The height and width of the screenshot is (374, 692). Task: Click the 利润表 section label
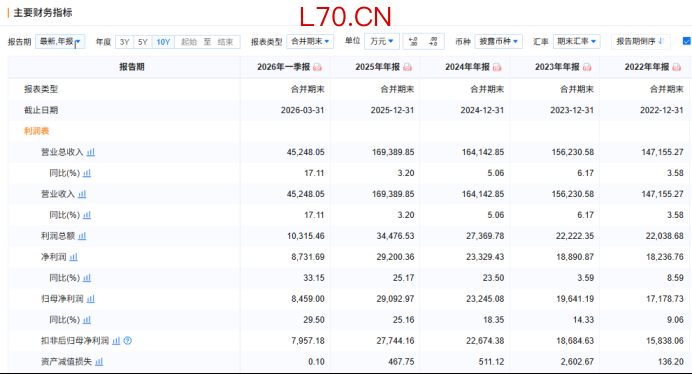(x=37, y=131)
